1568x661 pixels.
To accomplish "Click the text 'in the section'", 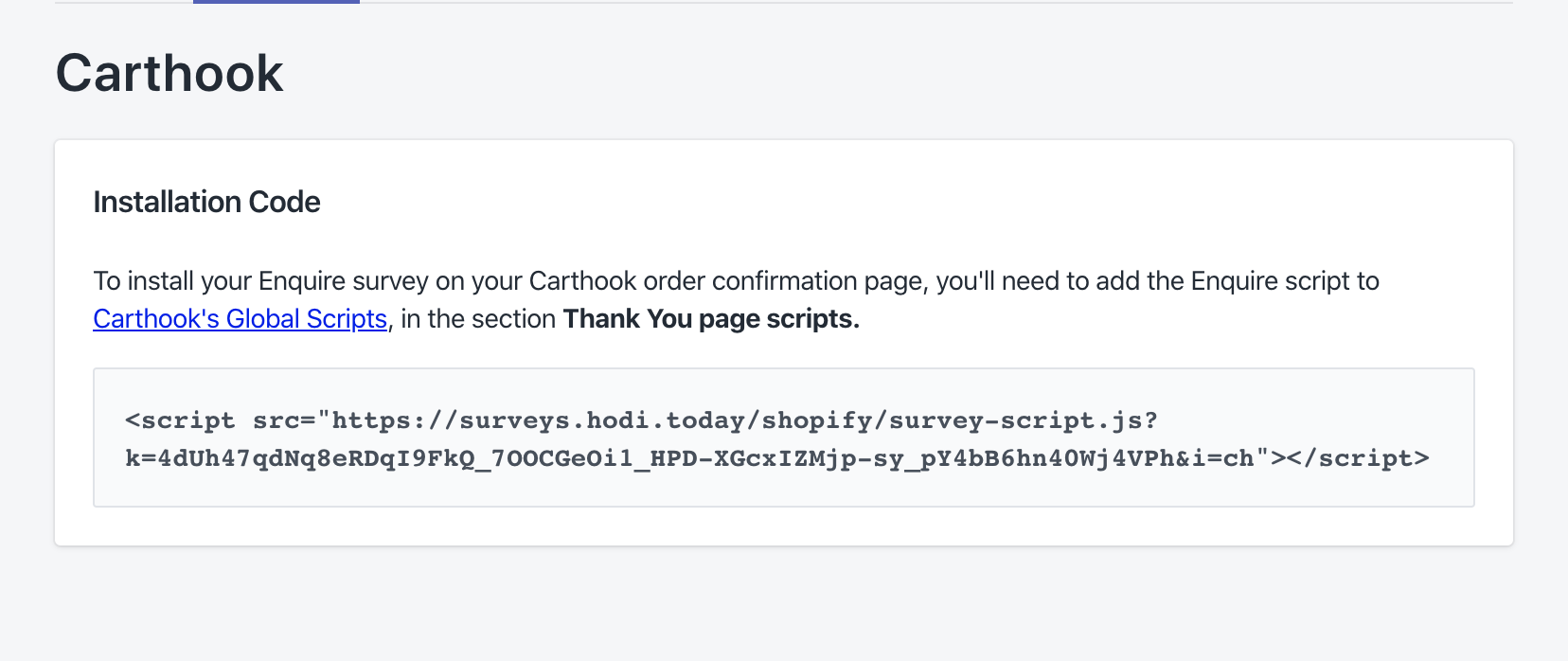I will coord(478,319).
